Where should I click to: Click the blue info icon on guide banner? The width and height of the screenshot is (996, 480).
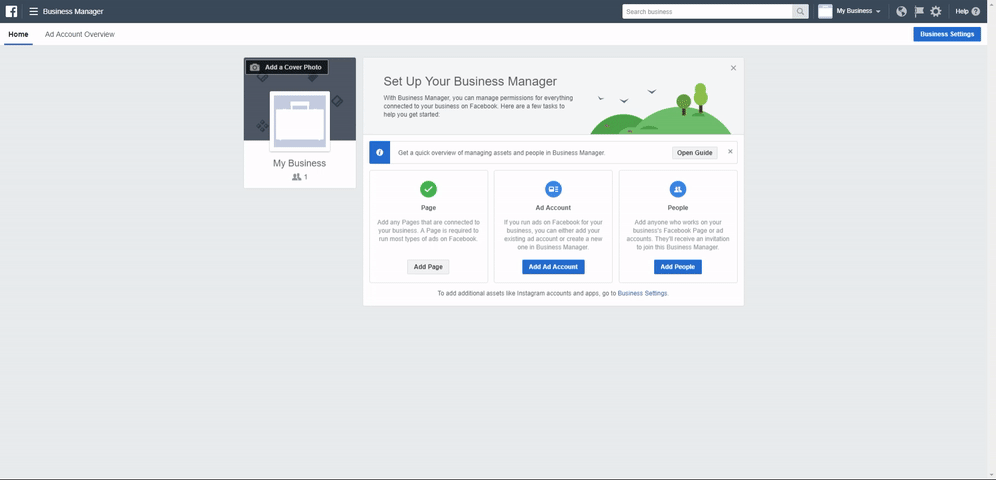(380, 152)
